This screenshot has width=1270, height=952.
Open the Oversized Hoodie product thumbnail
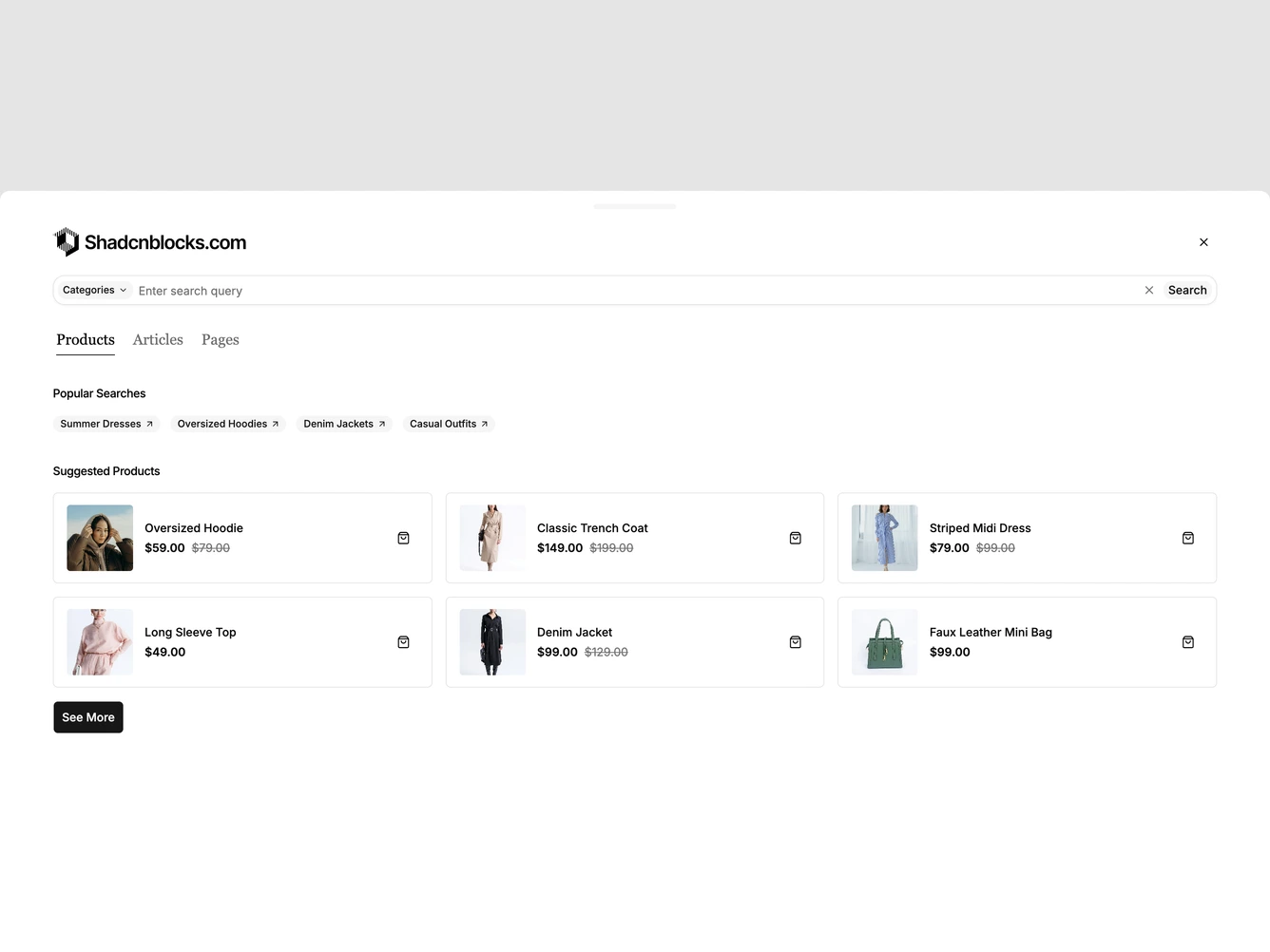click(100, 538)
